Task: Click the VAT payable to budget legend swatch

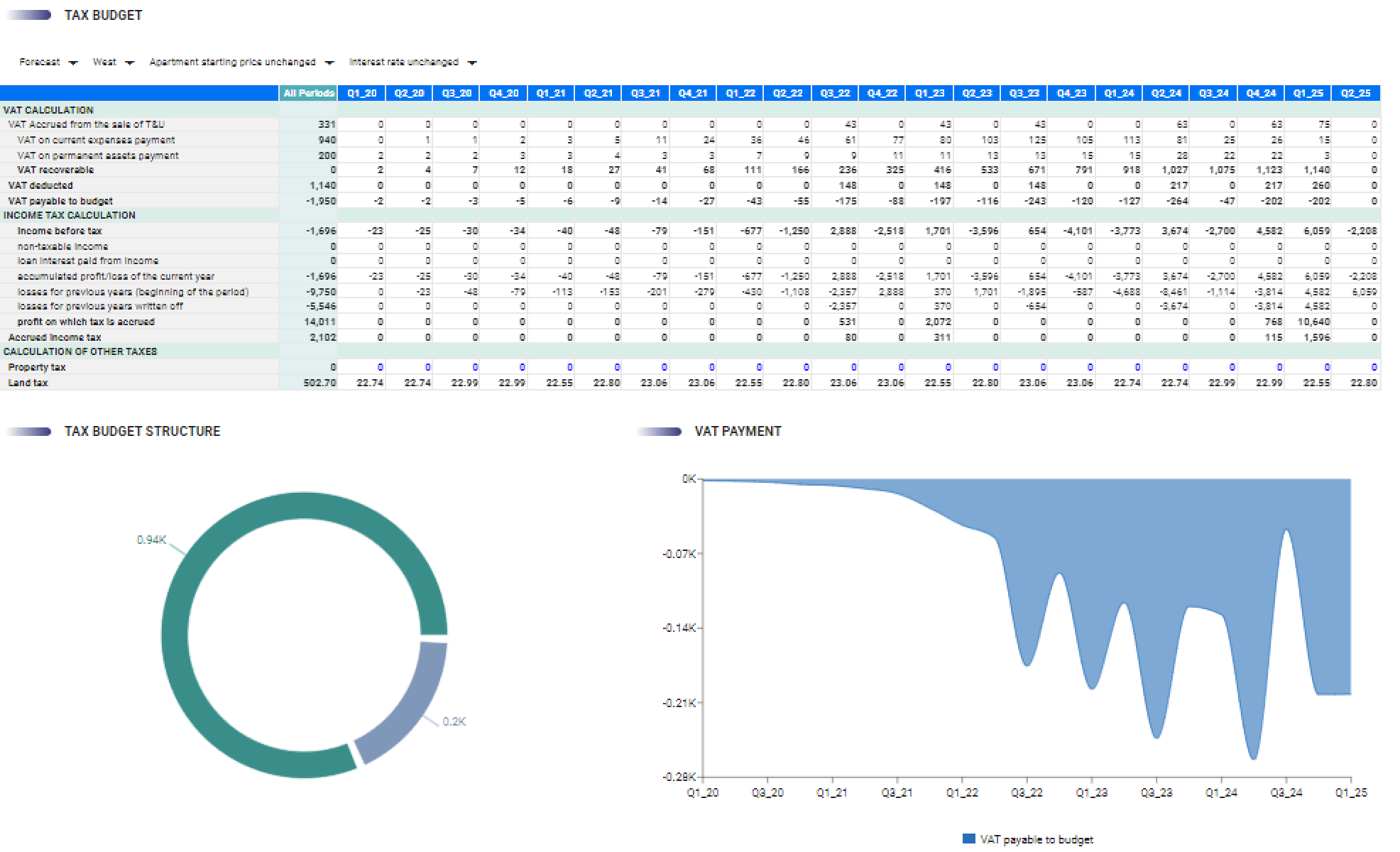Action: (x=968, y=839)
